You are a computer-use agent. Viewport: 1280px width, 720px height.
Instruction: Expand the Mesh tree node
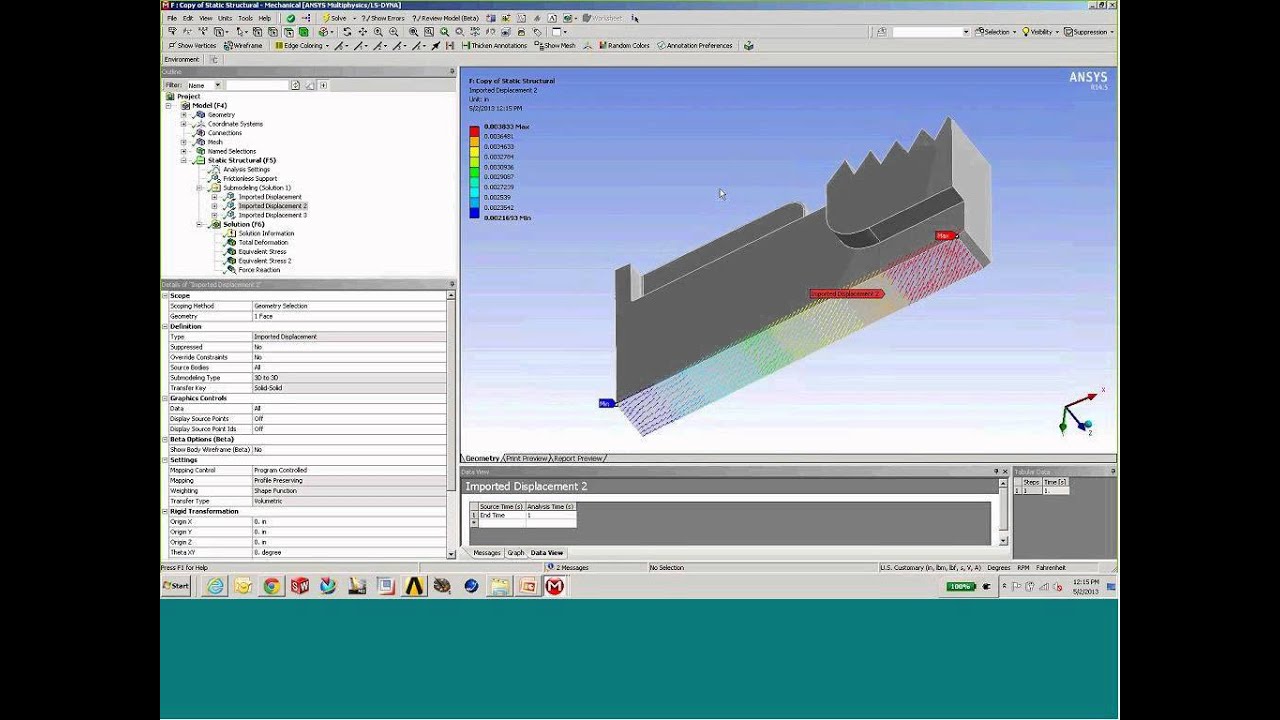183,142
